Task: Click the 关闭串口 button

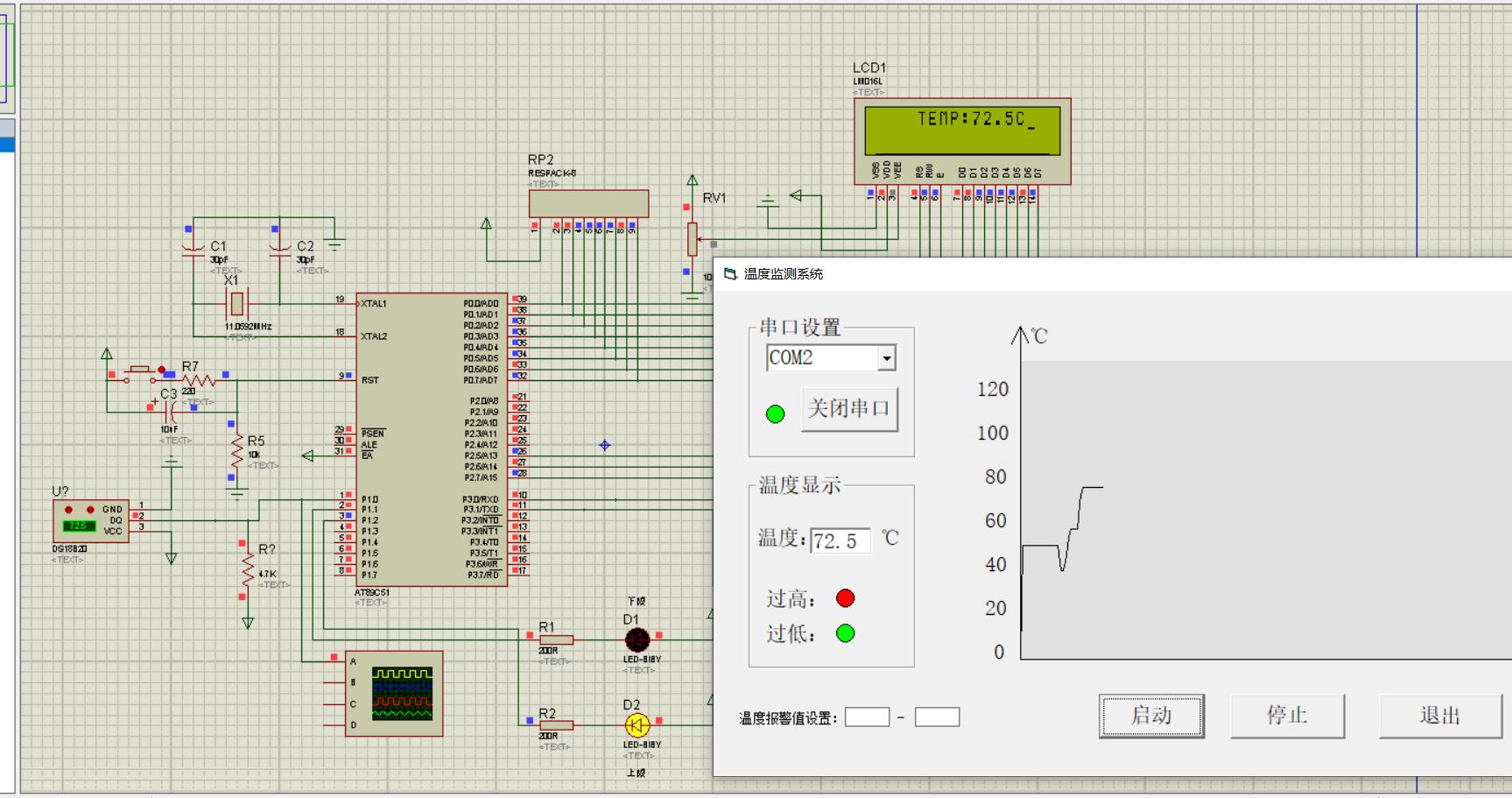Action: (x=849, y=408)
